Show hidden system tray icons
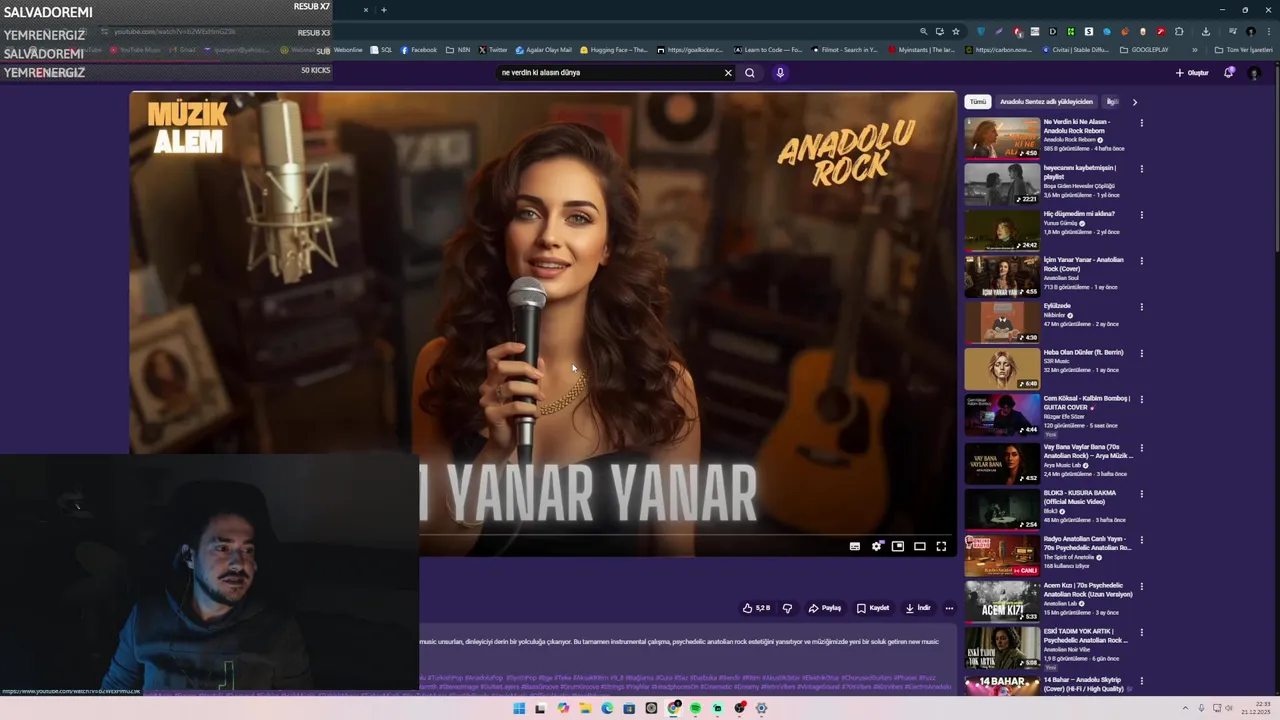 coord(1186,709)
